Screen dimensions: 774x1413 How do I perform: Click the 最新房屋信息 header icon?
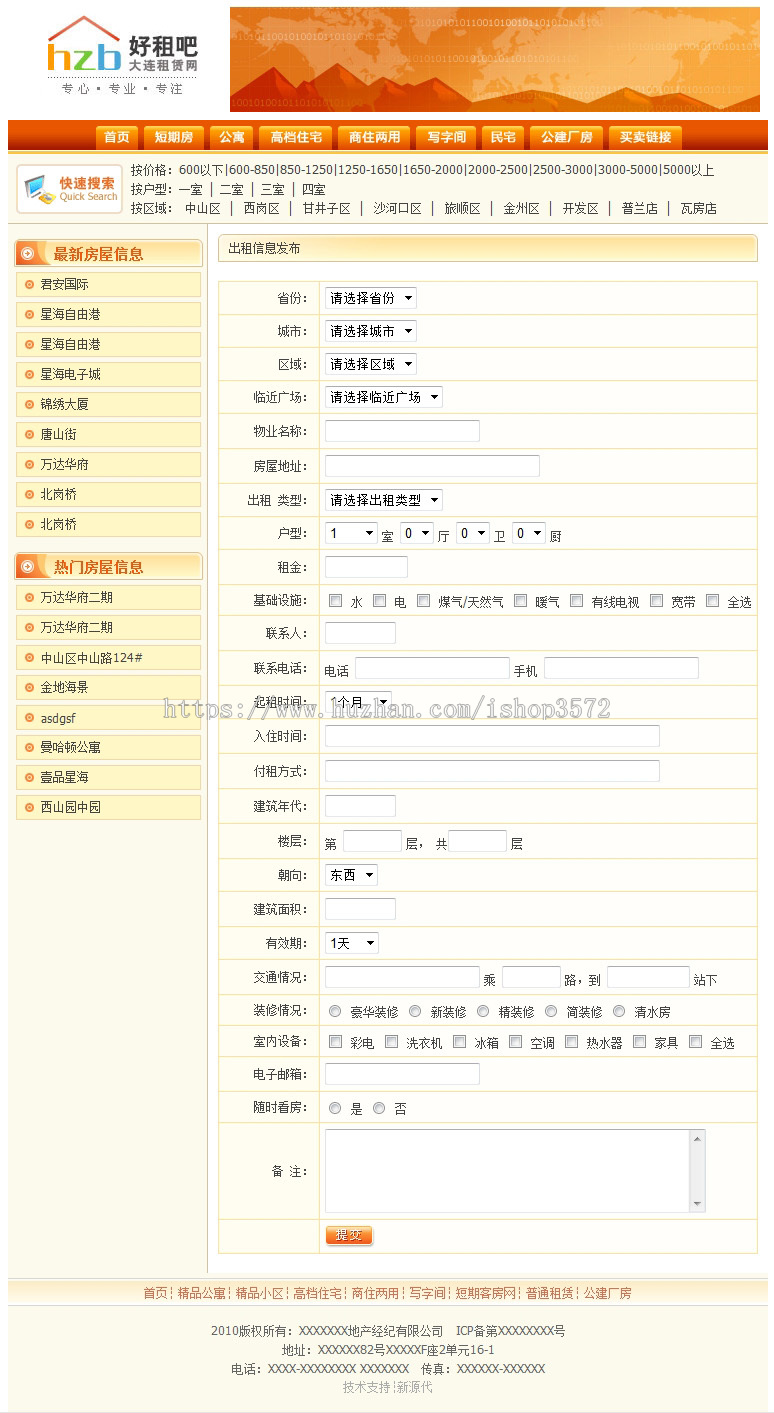(x=28, y=254)
